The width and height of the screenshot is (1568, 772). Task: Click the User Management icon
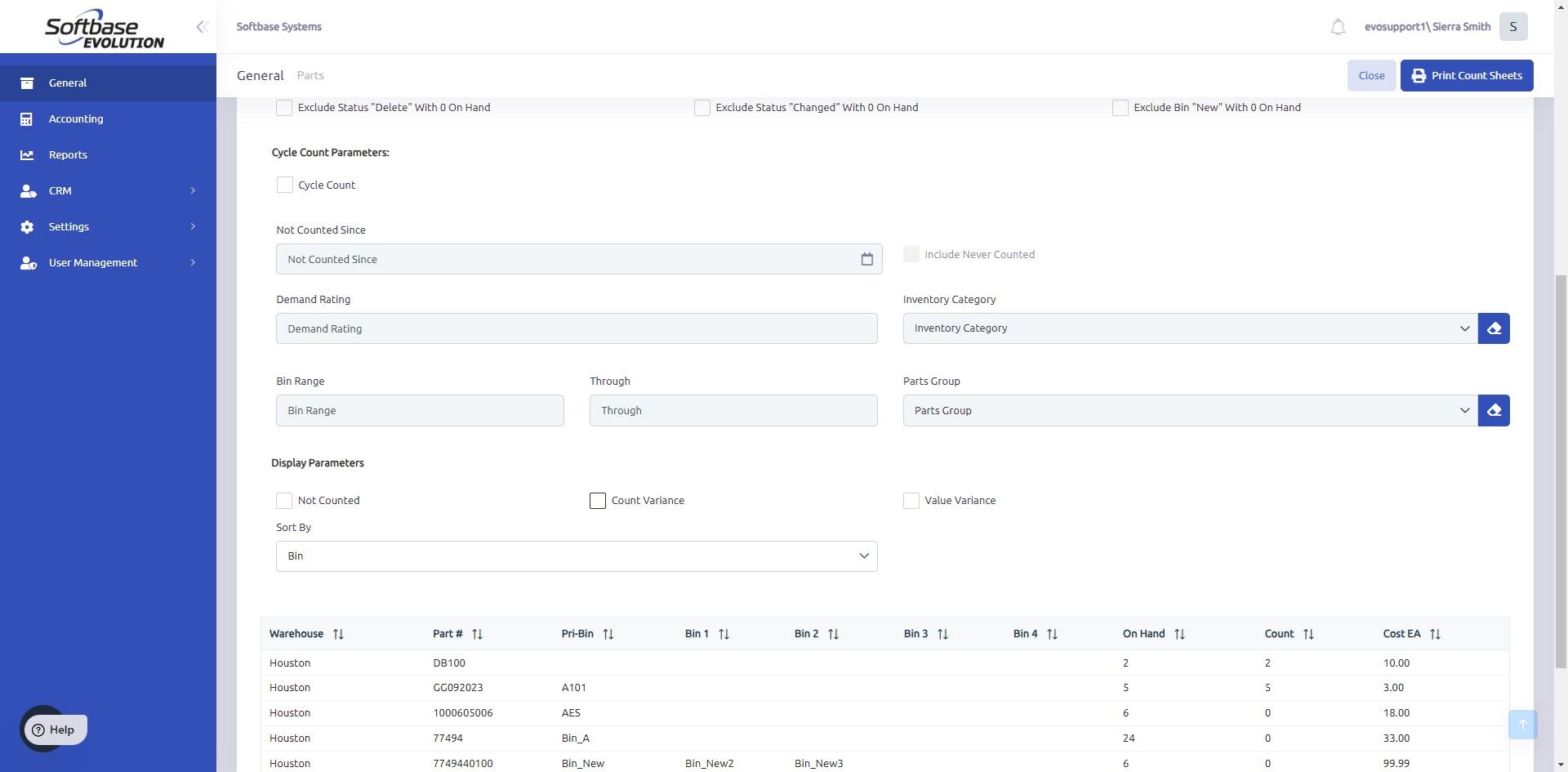click(x=28, y=263)
